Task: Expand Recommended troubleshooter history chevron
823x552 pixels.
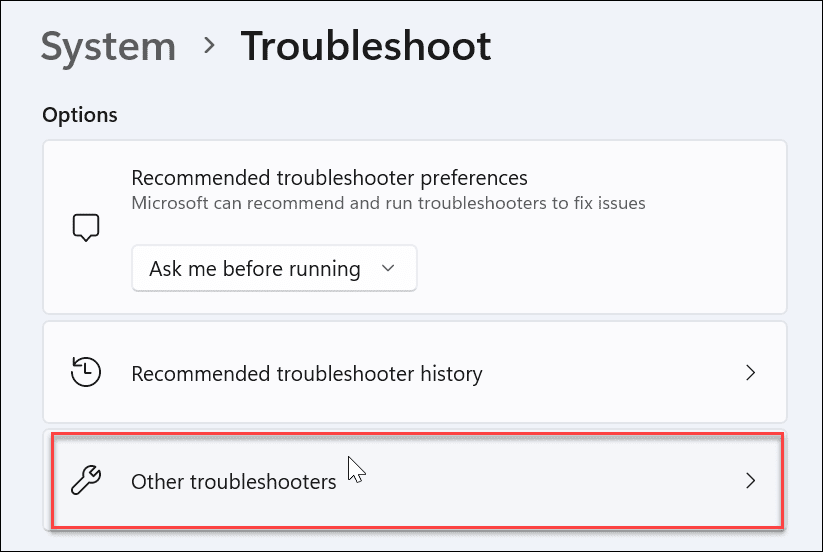Action: pyautogui.click(x=751, y=373)
